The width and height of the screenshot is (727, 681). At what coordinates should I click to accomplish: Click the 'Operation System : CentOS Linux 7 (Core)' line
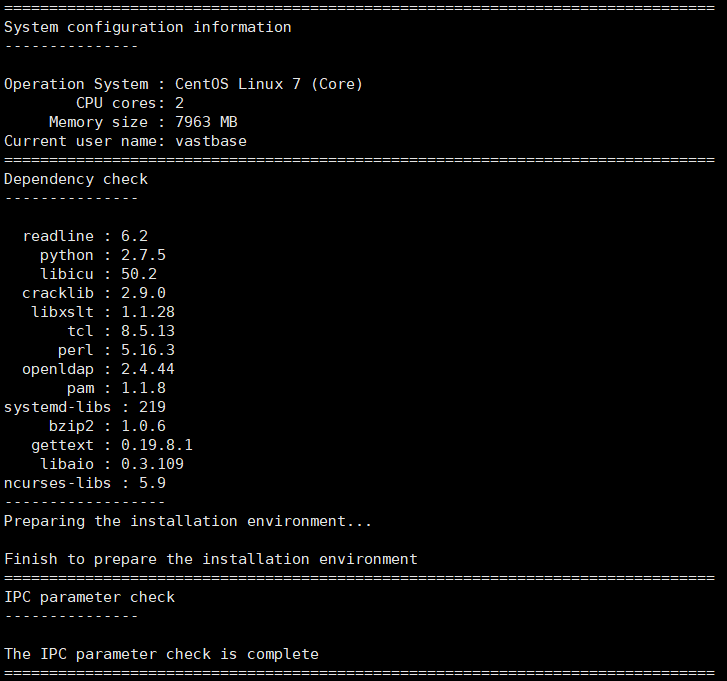coord(183,84)
